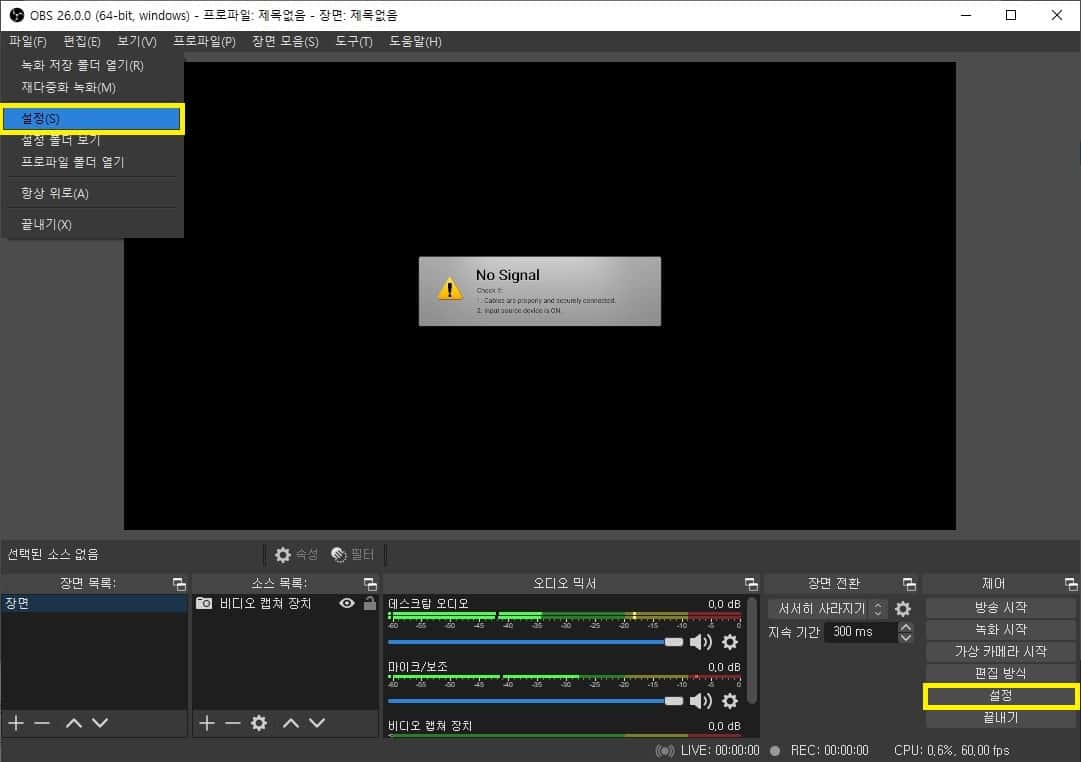
Task: Open source properties gear in sources list
Action: pos(259,723)
